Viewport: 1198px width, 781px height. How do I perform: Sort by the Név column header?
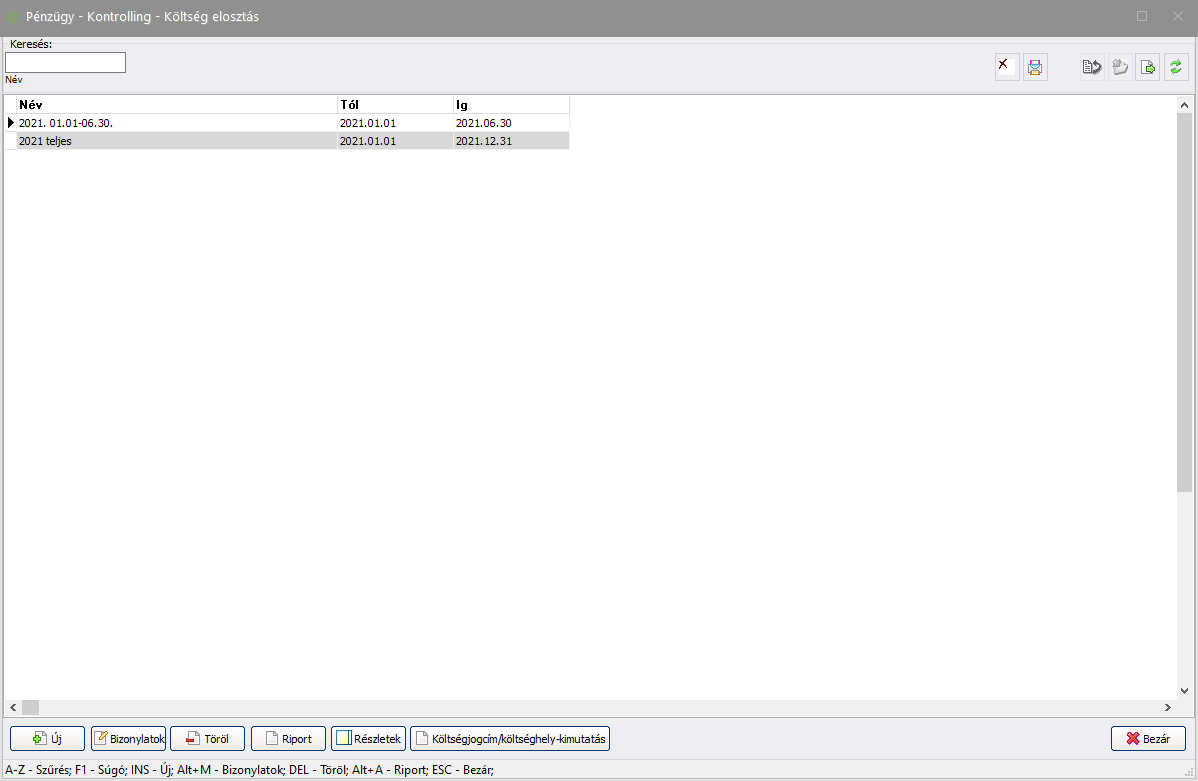[176, 105]
